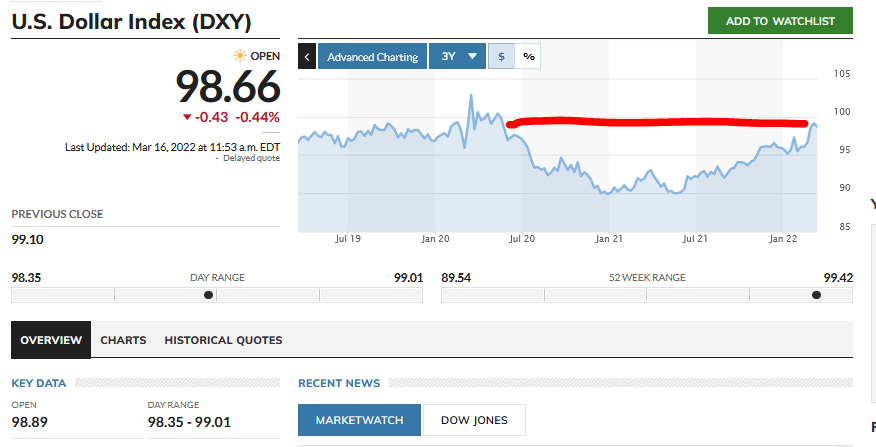
Task: Select the Overview tab
Action: tap(51, 340)
